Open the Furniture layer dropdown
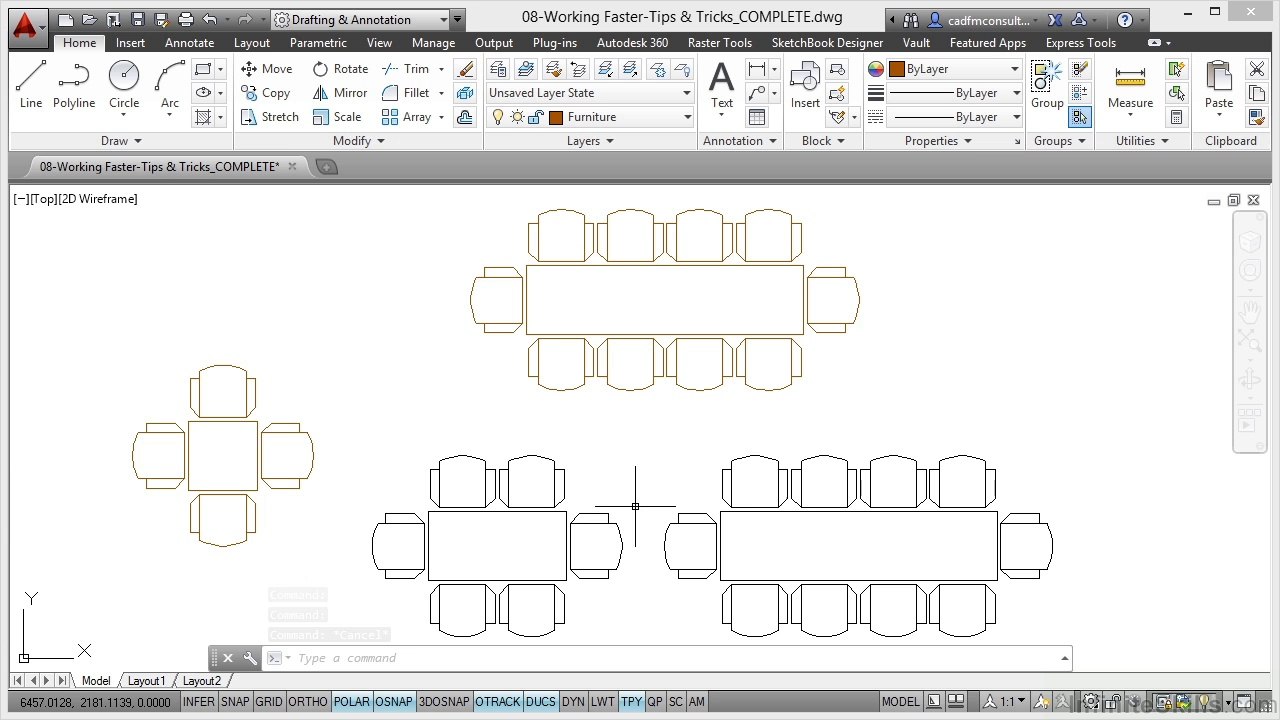Image resolution: width=1280 pixels, height=720 pixels. pyautogui.click(x=590, y=117)
